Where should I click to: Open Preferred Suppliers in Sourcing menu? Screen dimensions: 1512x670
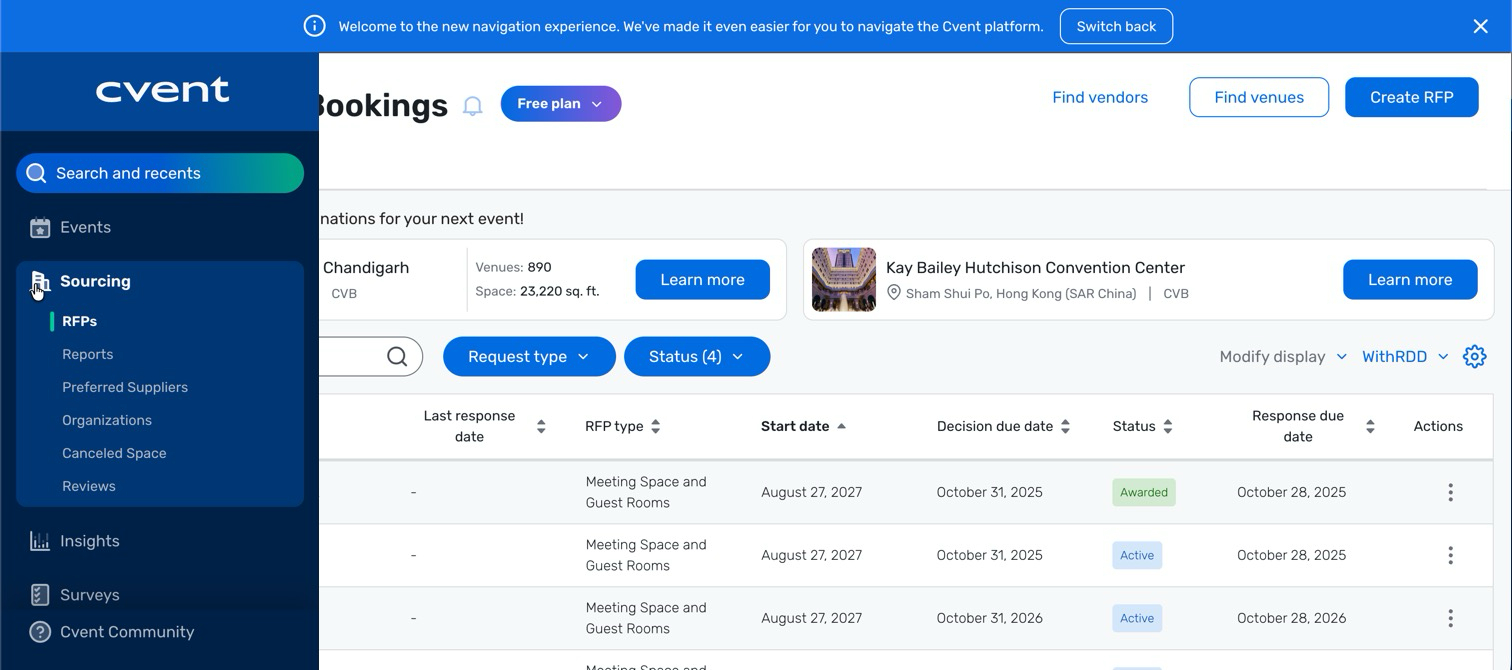(125, 387)
